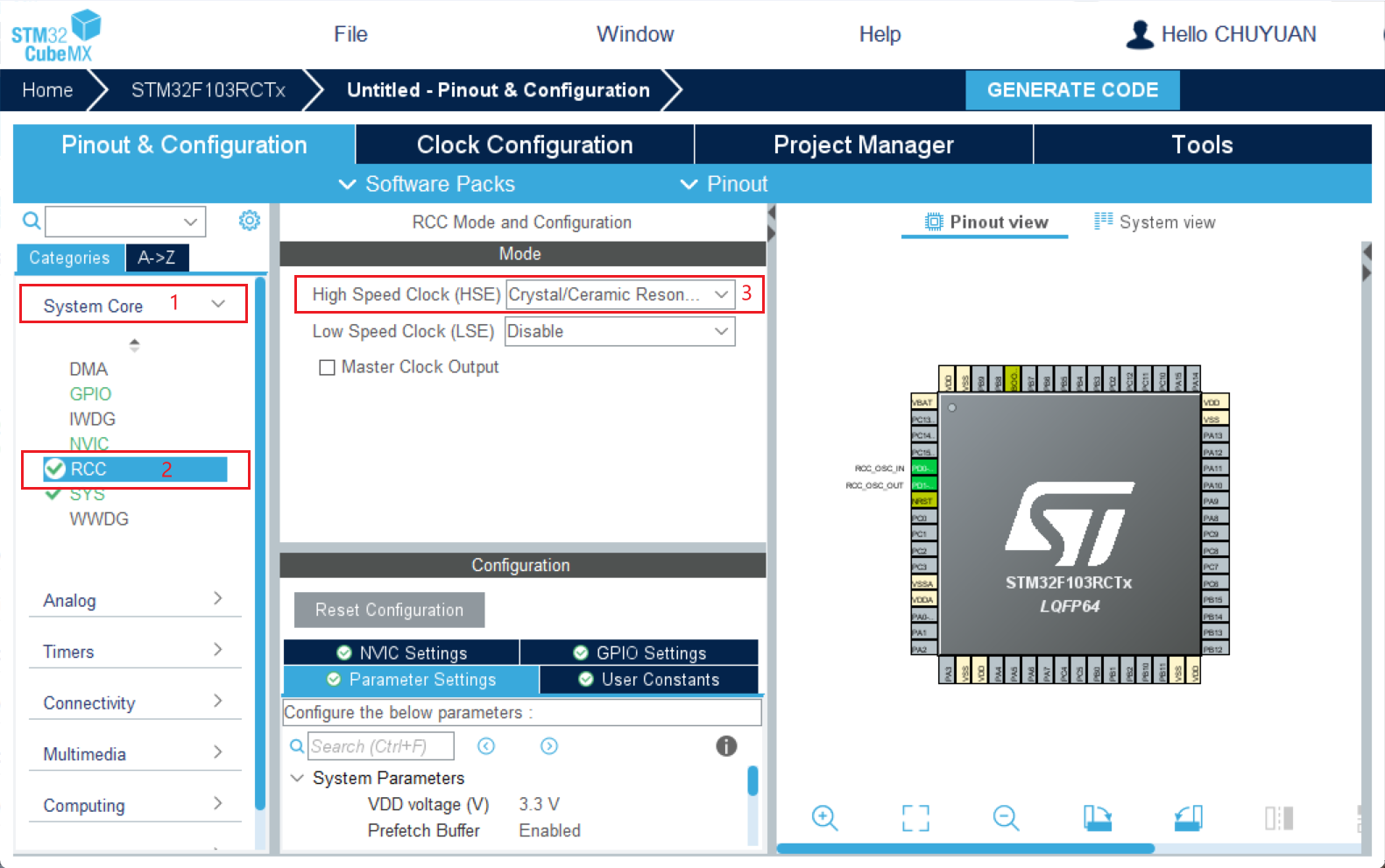The image size is (1385, 868).
Task: Click the STM32F103RCTx breadcrumb
Action: (208, 90)
